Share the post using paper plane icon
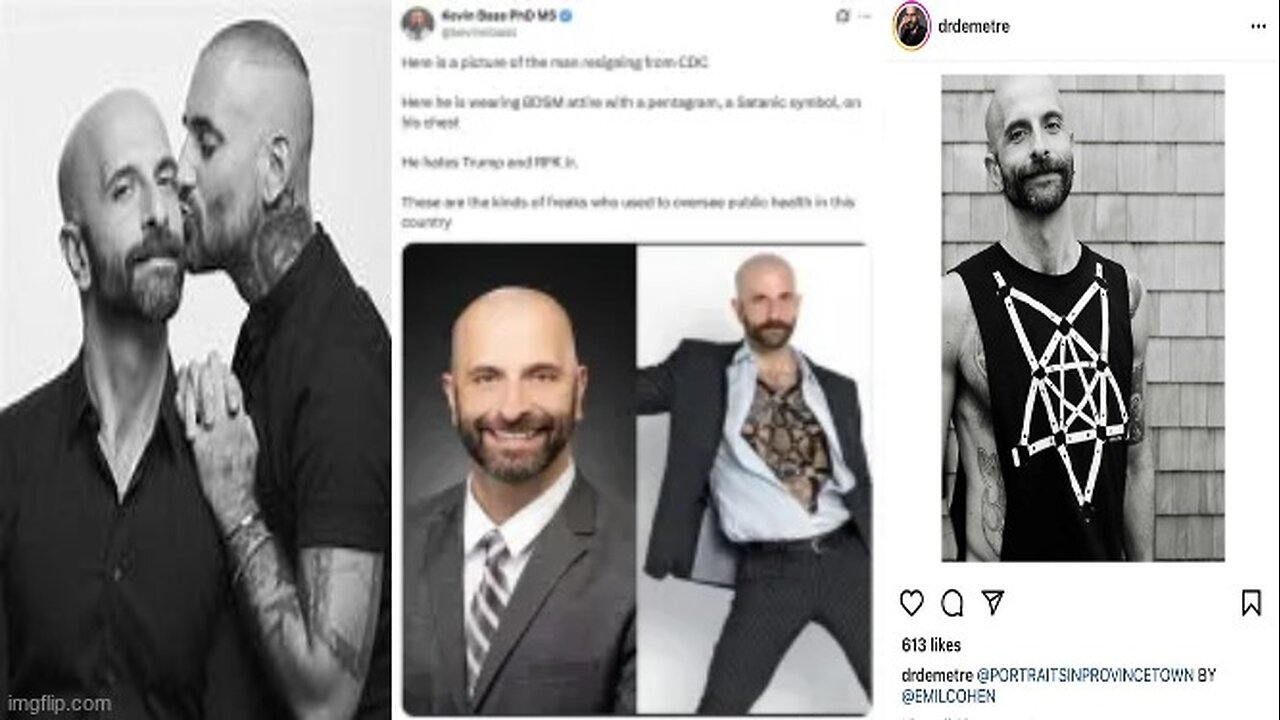The image size is (1280, 720). tap(992, 603)
